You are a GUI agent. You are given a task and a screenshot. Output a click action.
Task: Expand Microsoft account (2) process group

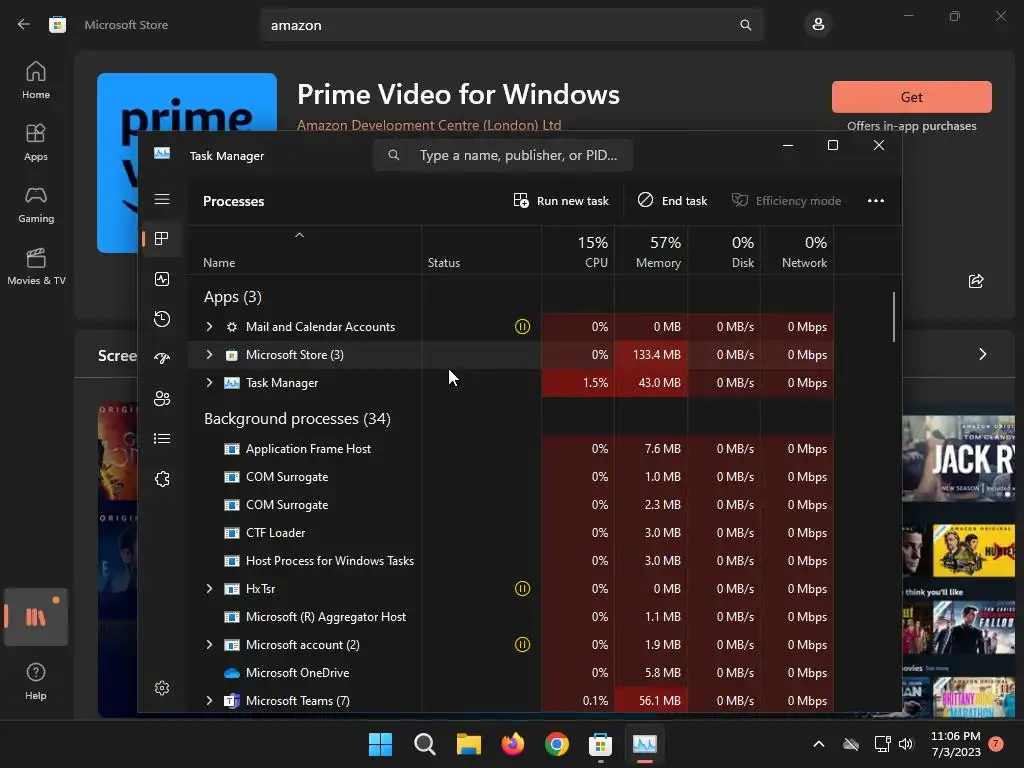pyautogui.click(x=209, y=645)
